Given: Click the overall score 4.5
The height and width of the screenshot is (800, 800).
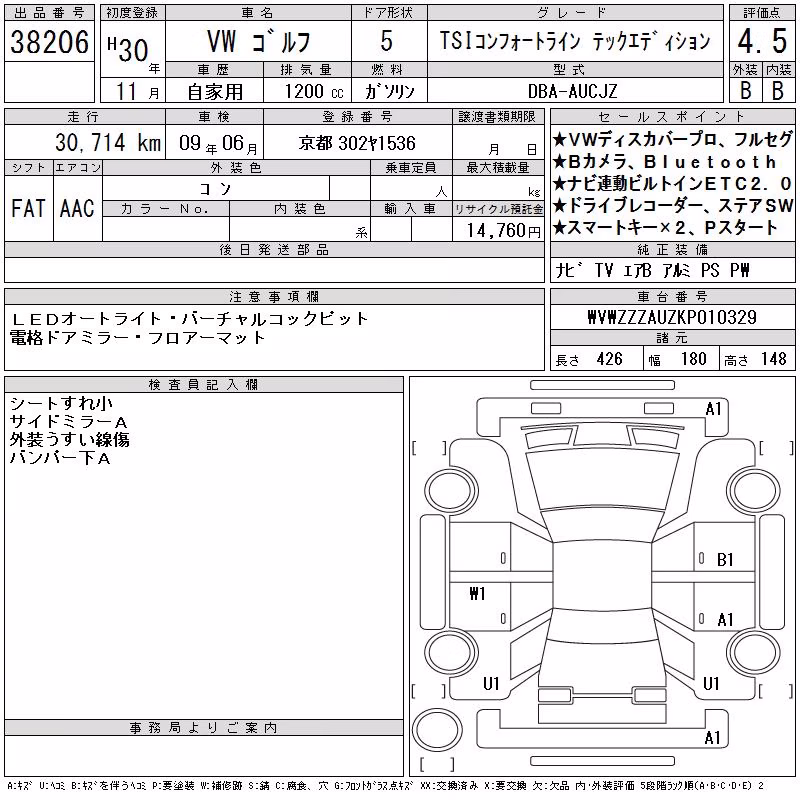Looking at the screenshot, I should tap(762, 41).
